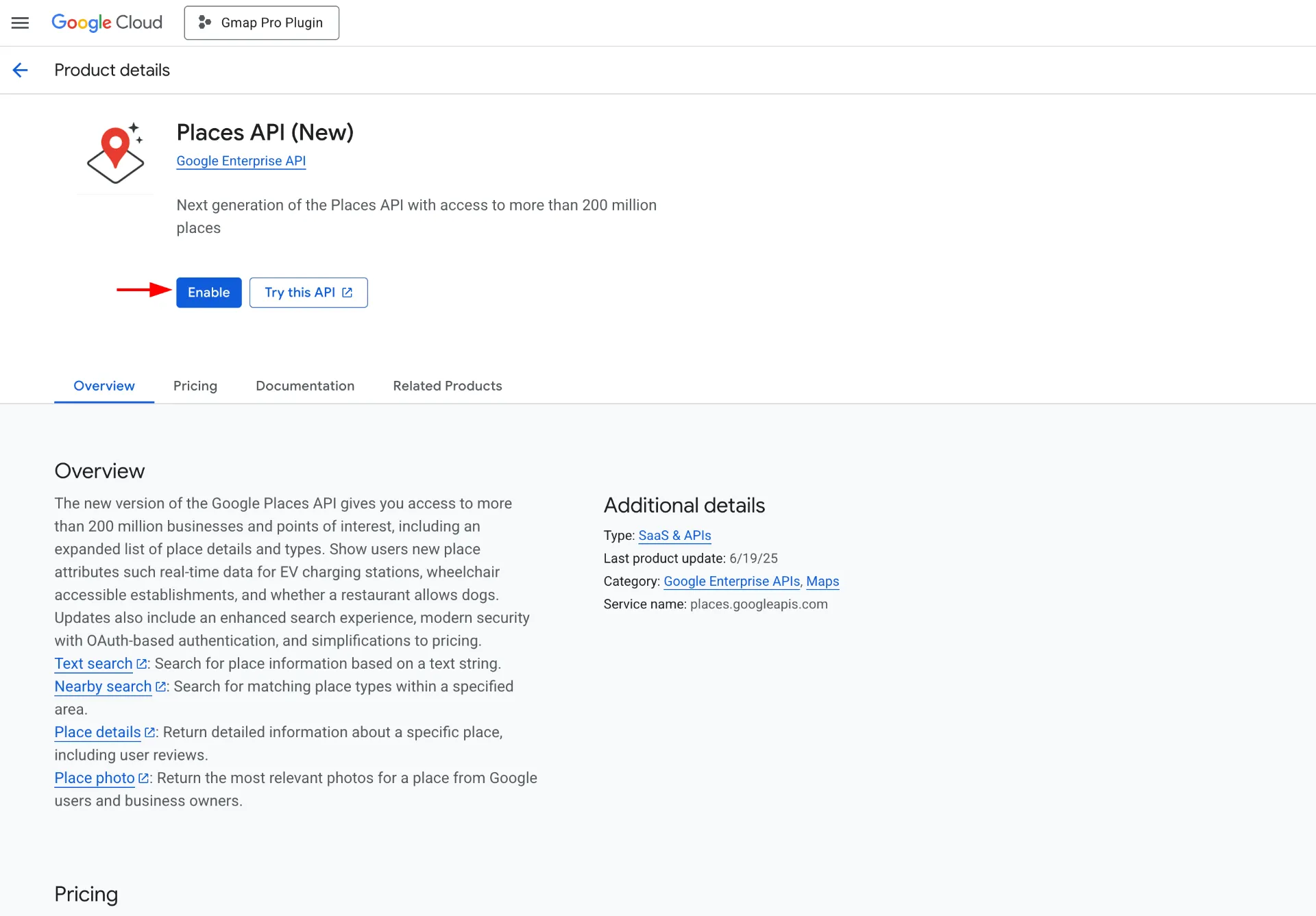Open the Maps category link
The width and height of the screenshot is (1316, 916).
(822, 582)
